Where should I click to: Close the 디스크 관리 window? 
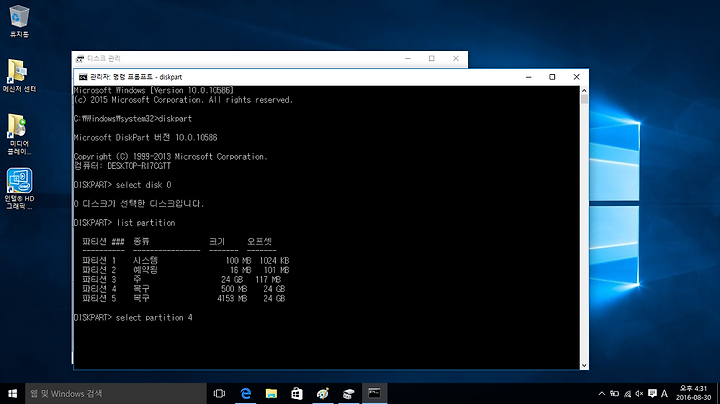click(x=456, y=58)
